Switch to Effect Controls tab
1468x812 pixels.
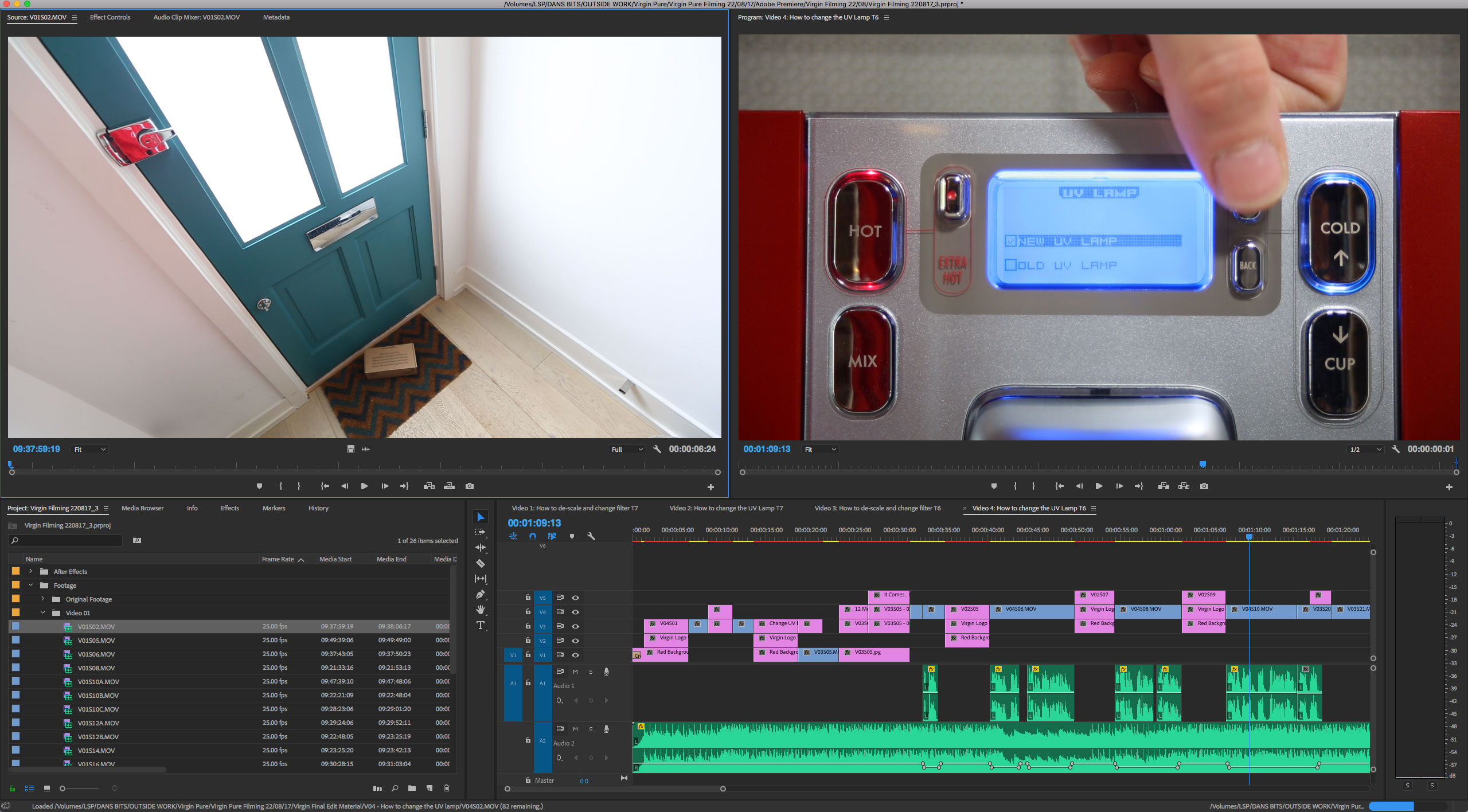(x=110, y=17)
